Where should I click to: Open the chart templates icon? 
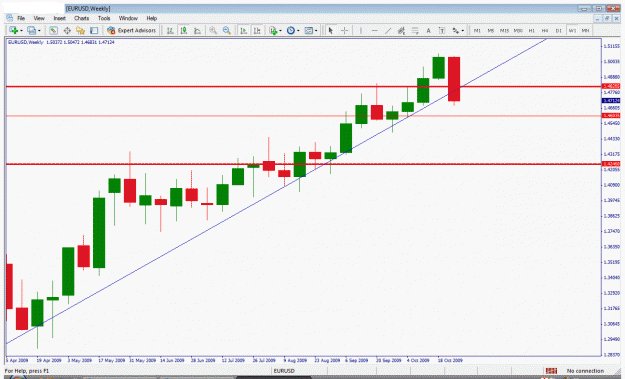point(309,30)
